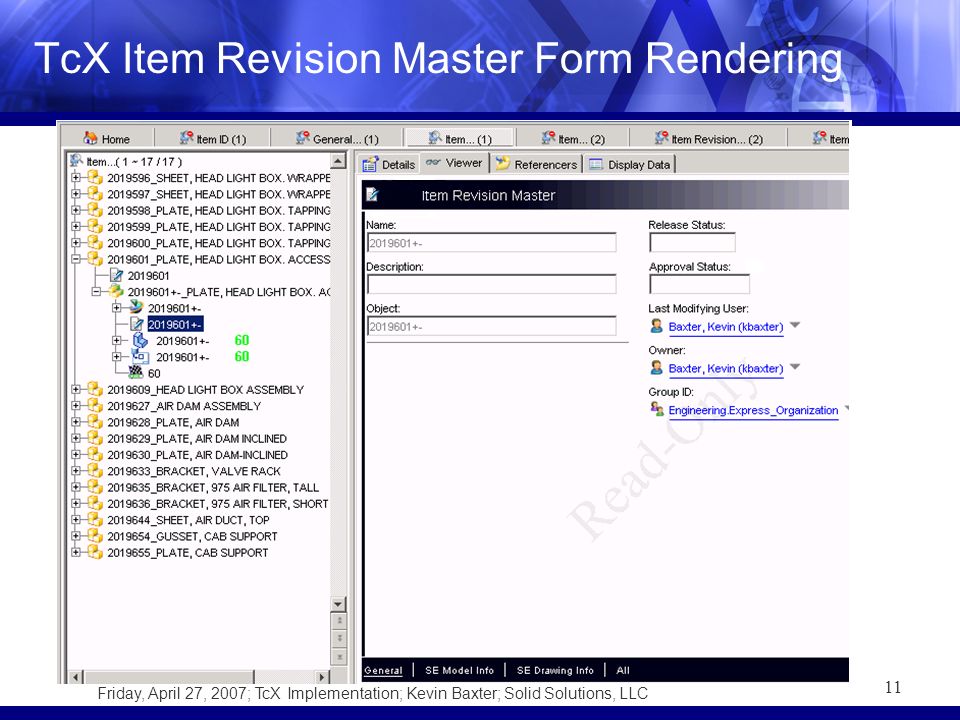
Task: Click the folder icon of 2019609_HEAD LIGHT BOX ASSEMBLY
Action: [x=95, y=389]
